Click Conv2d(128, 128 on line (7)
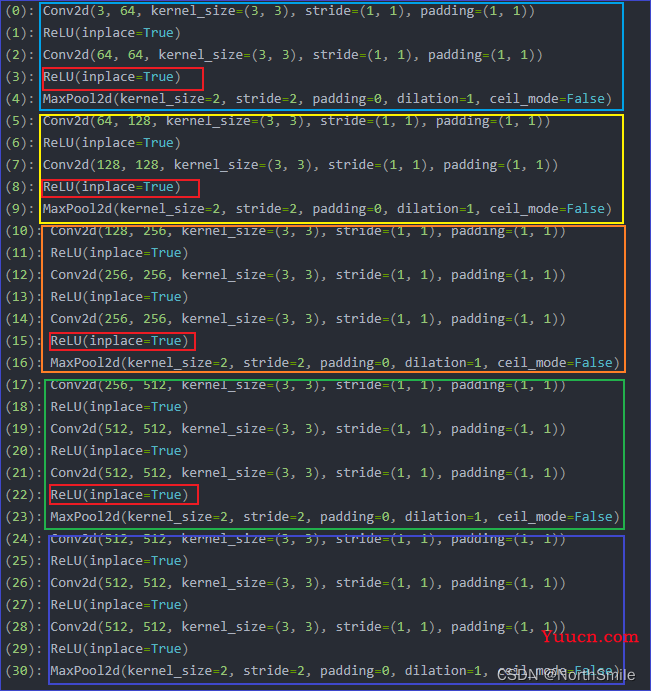This screenshot has height=691, width=651. [x=100, y=165]
